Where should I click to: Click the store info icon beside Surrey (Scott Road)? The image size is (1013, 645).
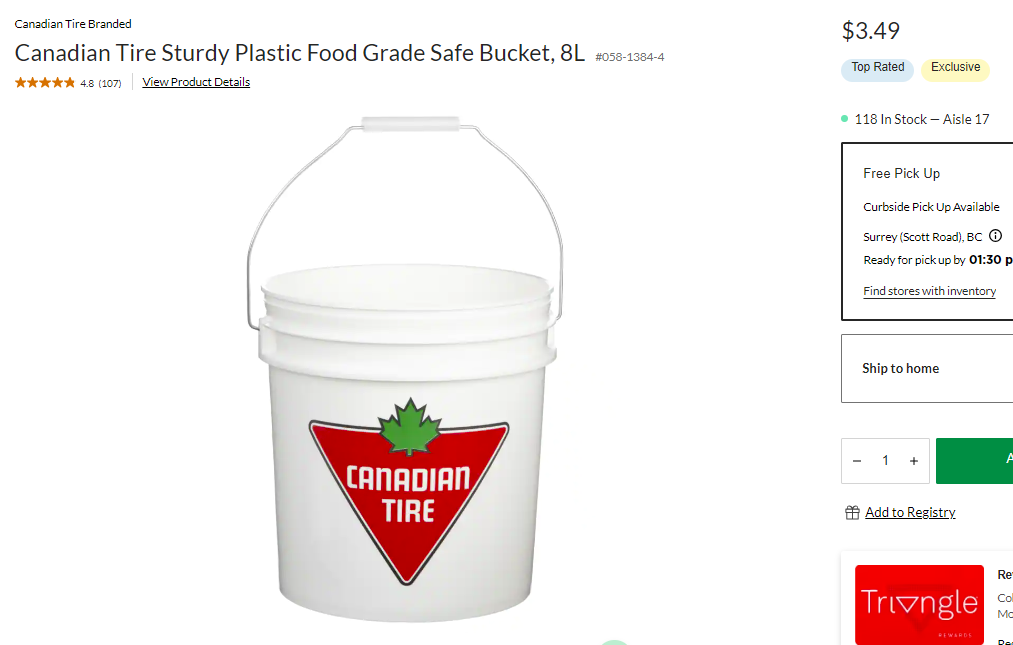click(996, 236)
